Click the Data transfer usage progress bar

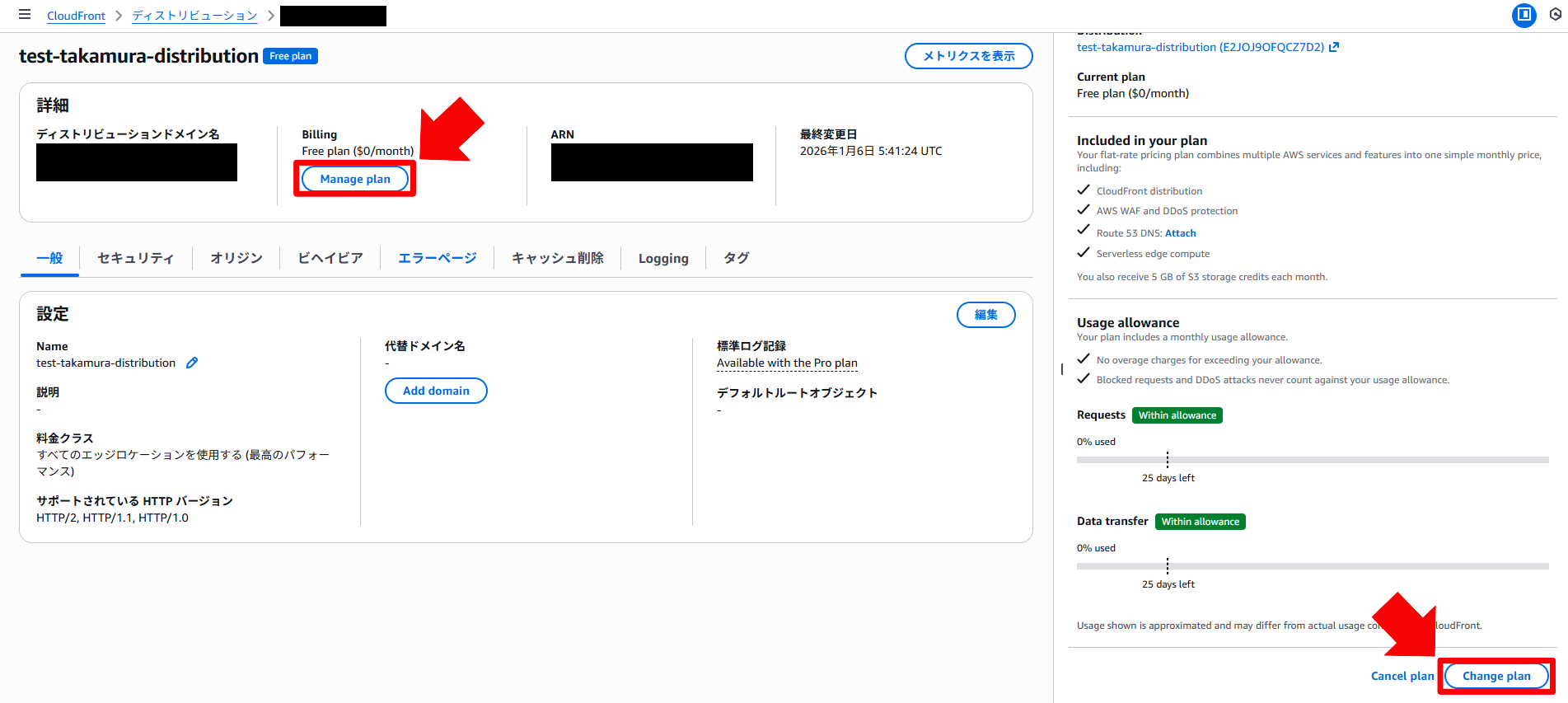(1313, 566)
